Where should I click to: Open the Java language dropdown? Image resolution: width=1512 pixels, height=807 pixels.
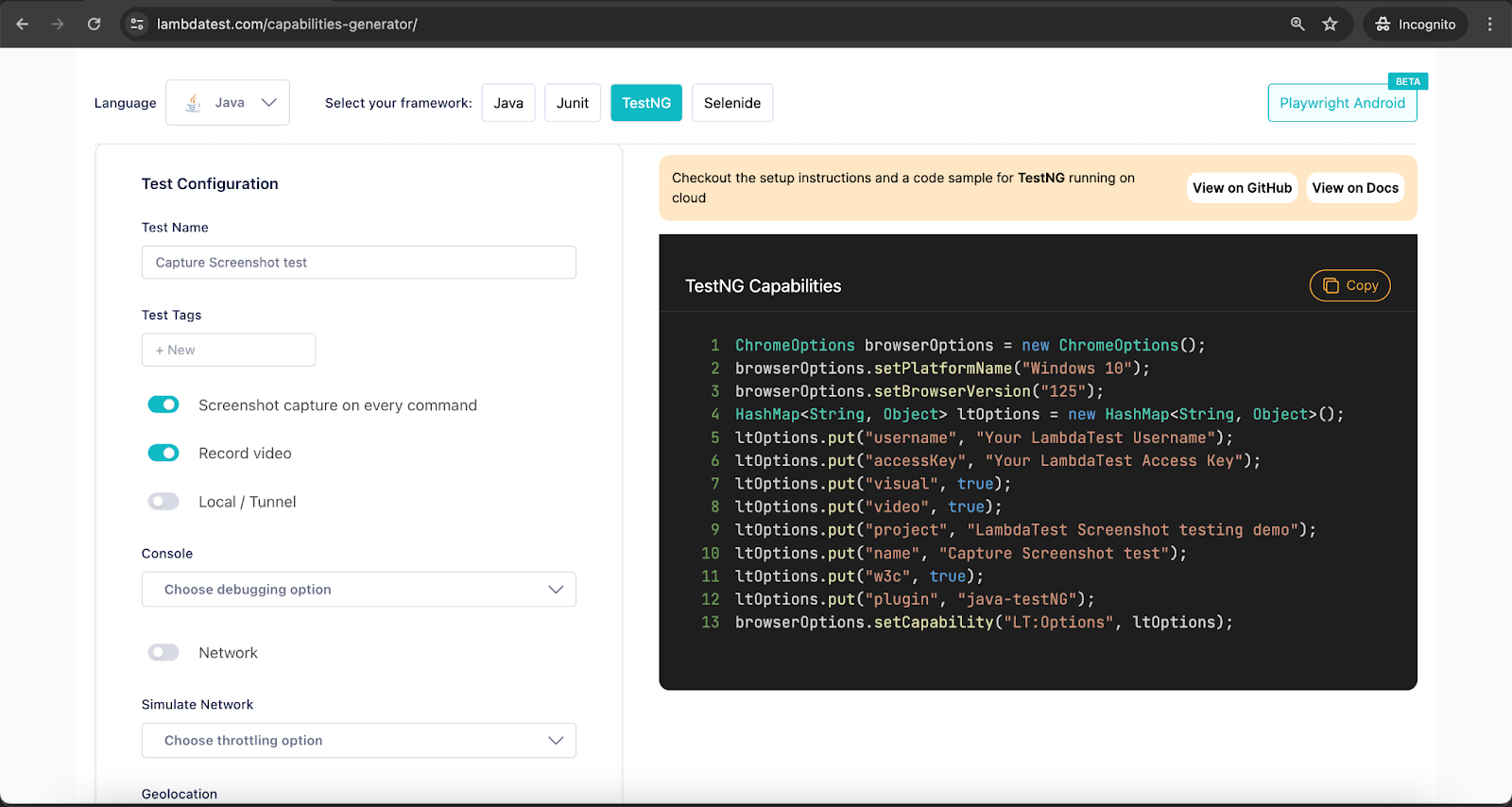[228, 102]
